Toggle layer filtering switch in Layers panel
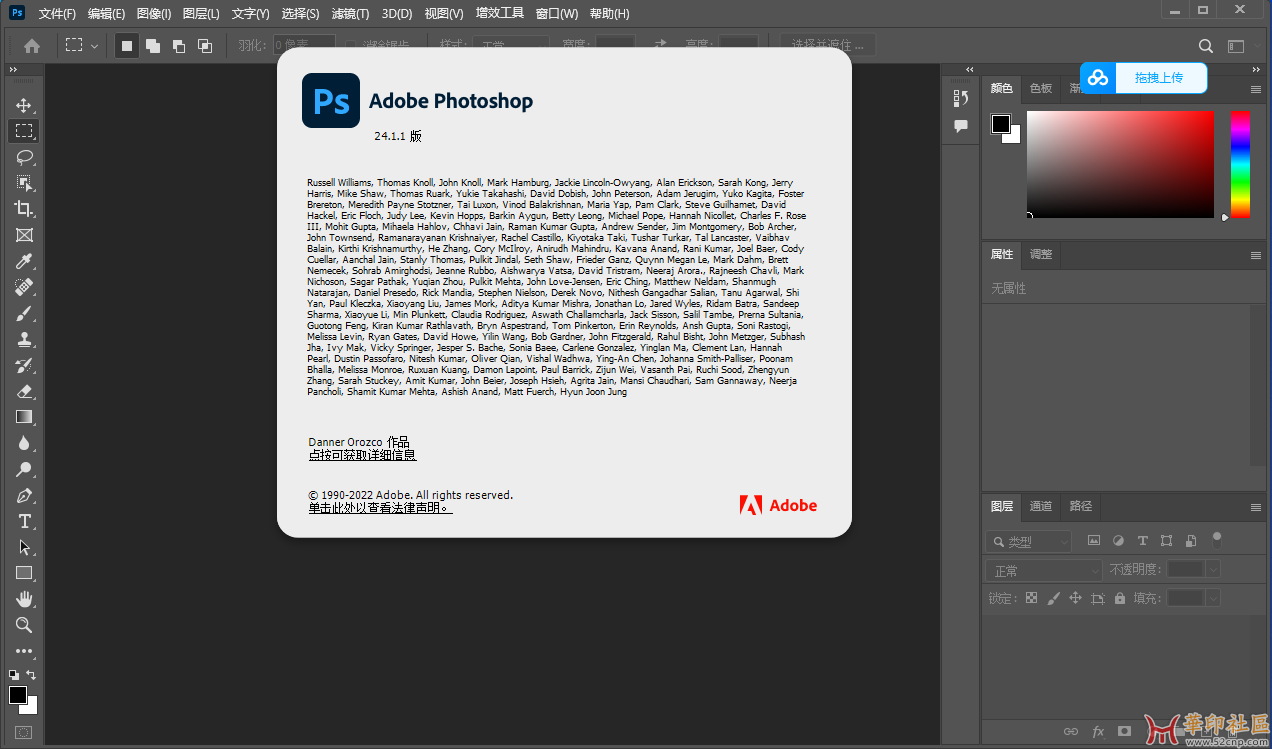This screenshot has height=749, width=1272. (x=1217, y=539)
